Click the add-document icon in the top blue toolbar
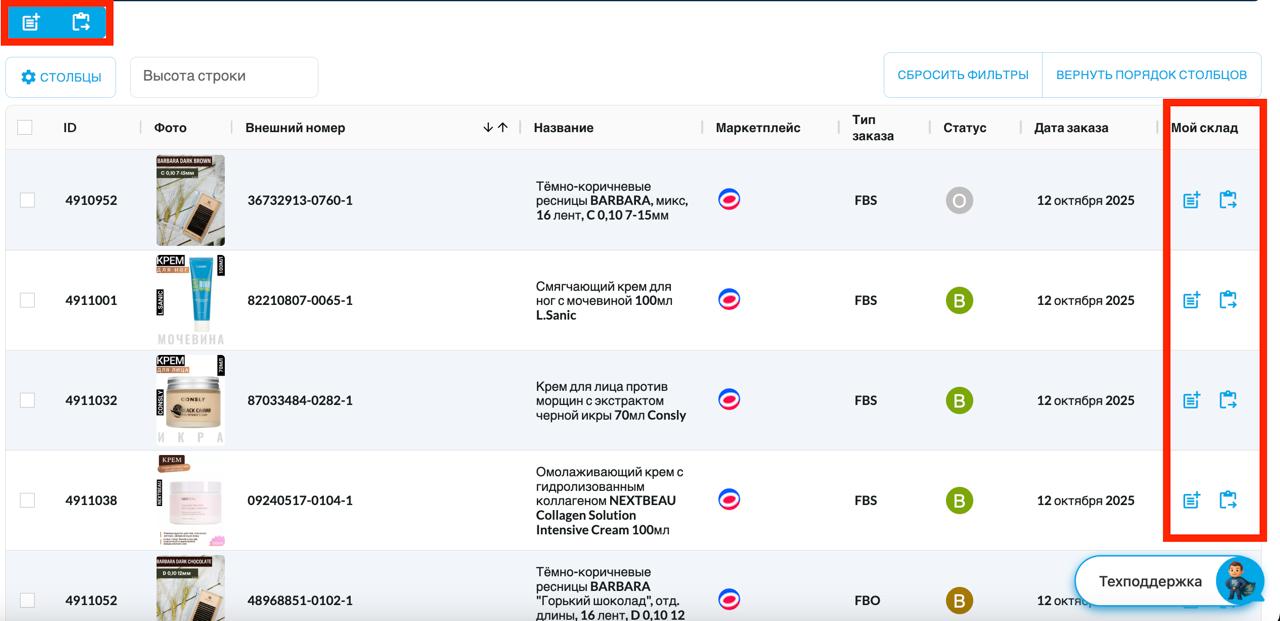This screenshot has height=621, width=1280. (31, 23)
